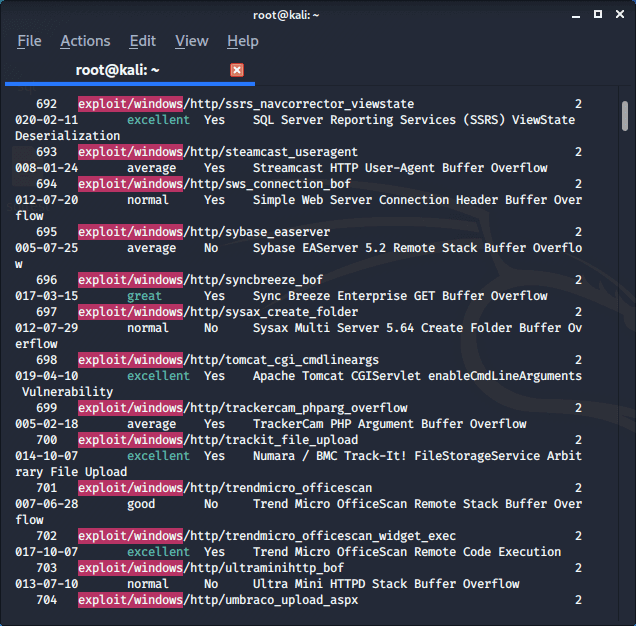This screenshot has width=636, height=626.
Task: Click 'Ultra Mini HTTPD Stack Buffer Overflow'
Action: (386, 584)
